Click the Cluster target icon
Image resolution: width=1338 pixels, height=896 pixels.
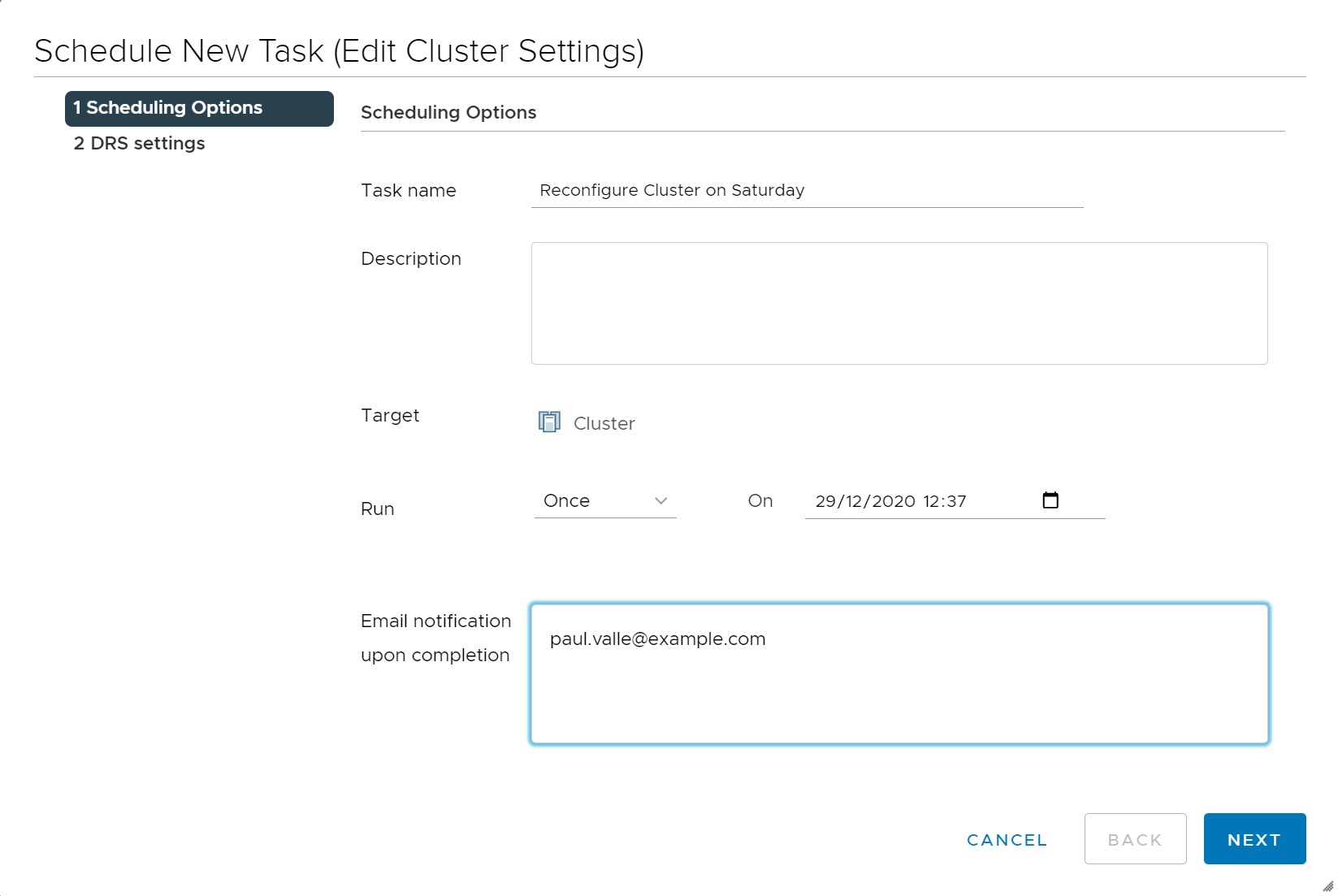click(549, 422)
